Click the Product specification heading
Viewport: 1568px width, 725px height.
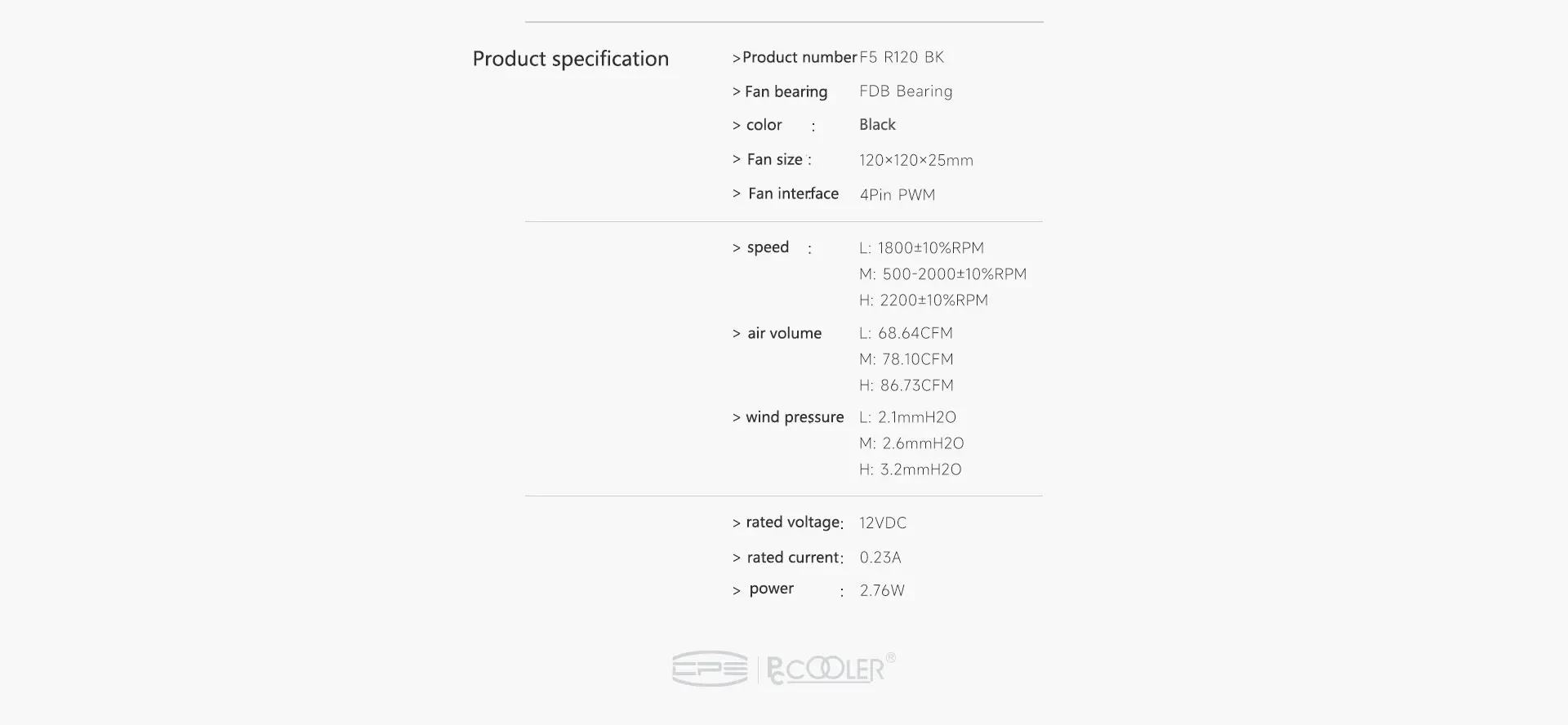[570, 59]
